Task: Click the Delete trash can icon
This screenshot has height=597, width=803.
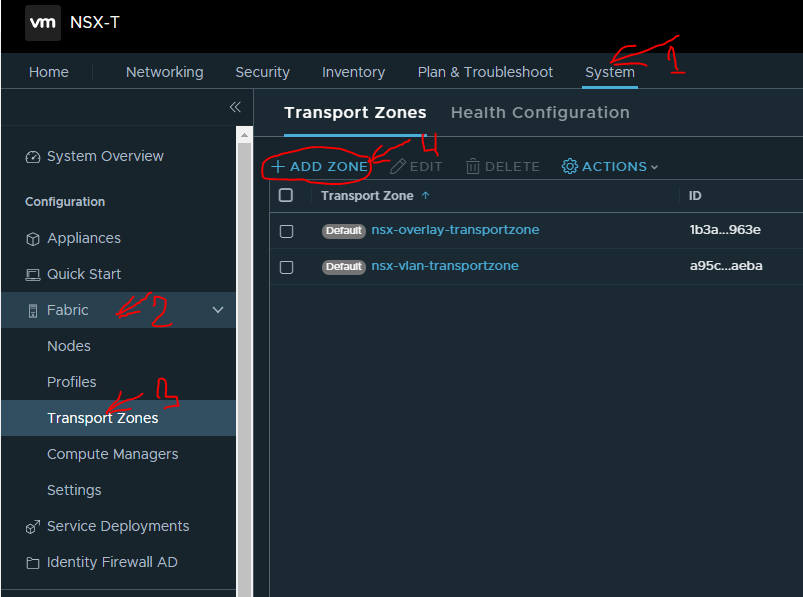Action: click(473, 166)
